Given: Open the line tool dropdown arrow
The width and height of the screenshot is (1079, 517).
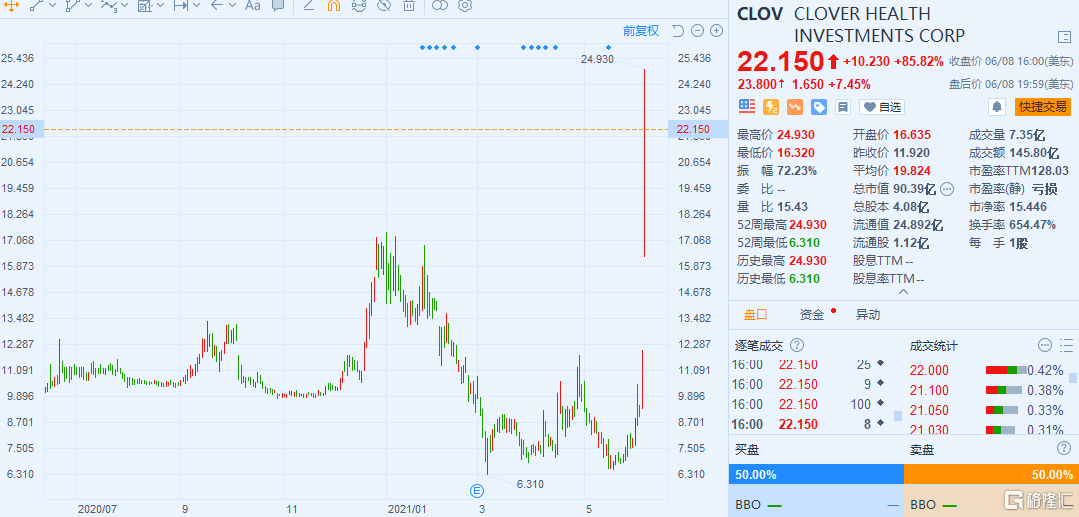Looking at the screenshot, I should click(52, 6).
